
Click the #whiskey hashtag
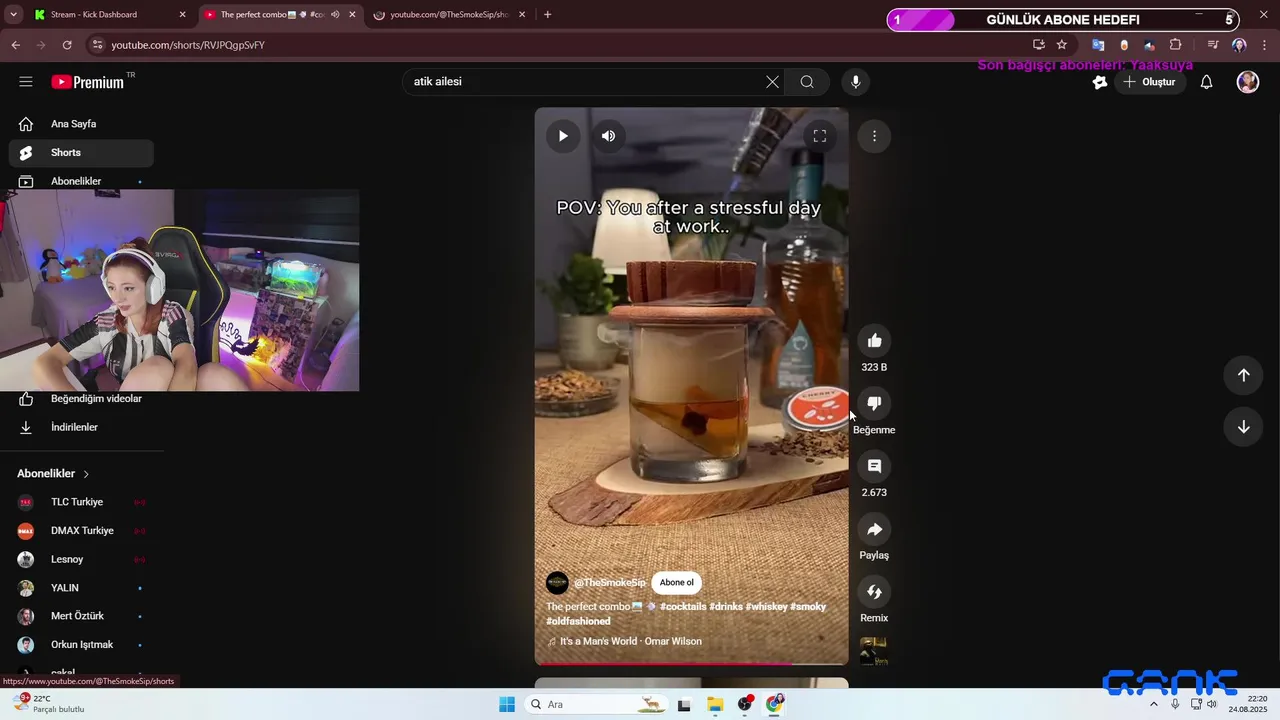[766, 607]
